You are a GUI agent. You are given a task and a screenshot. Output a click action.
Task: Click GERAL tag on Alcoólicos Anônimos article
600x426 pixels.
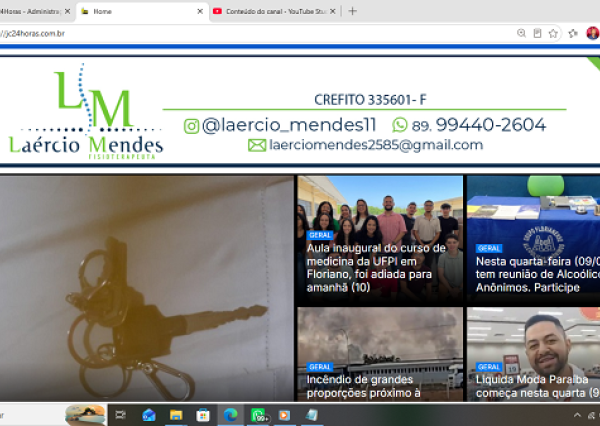489,248
